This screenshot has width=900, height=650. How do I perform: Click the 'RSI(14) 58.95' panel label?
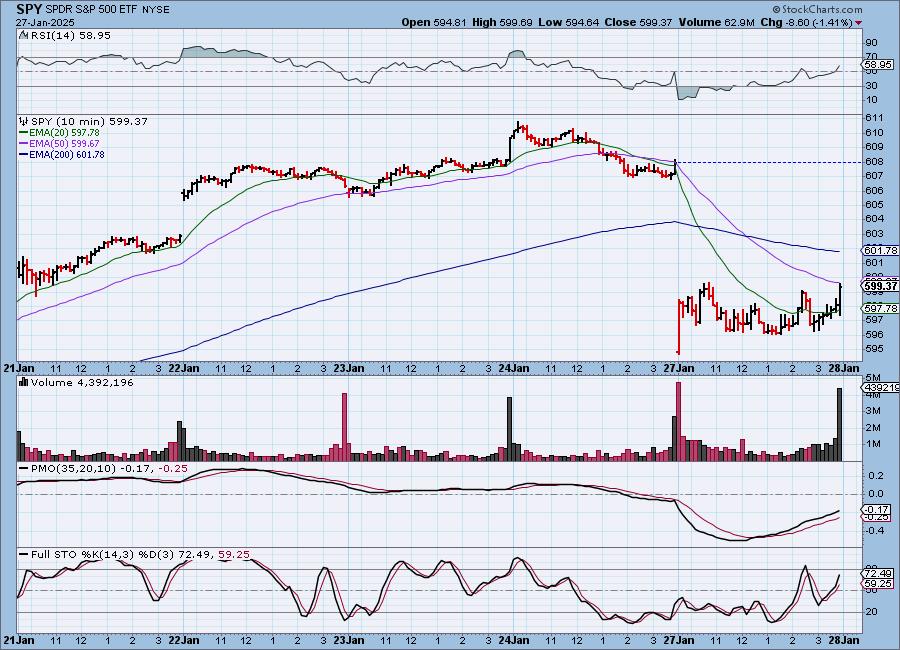coord(71,35)
